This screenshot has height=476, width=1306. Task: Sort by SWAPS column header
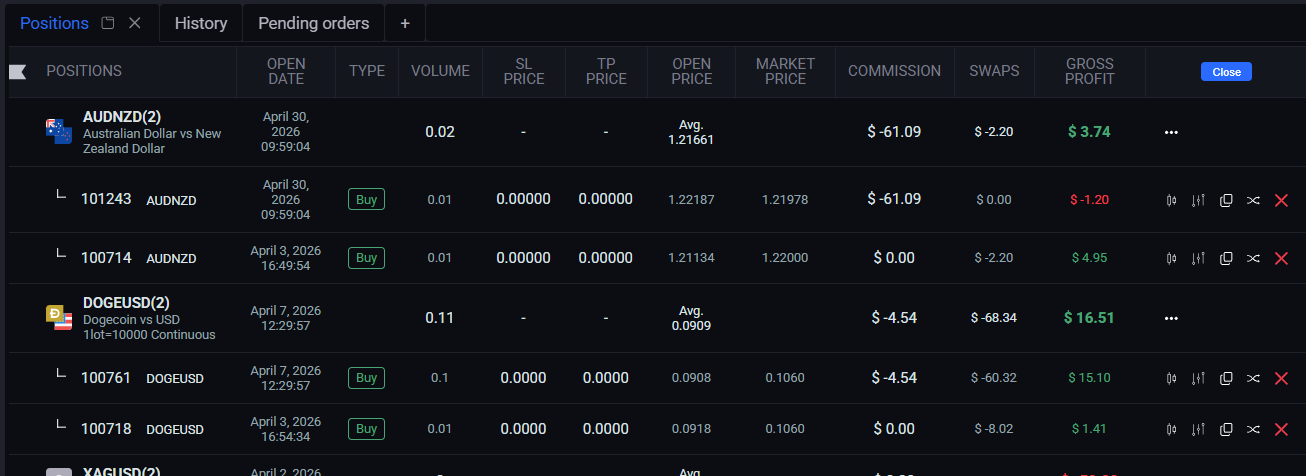tap(994, 71)
